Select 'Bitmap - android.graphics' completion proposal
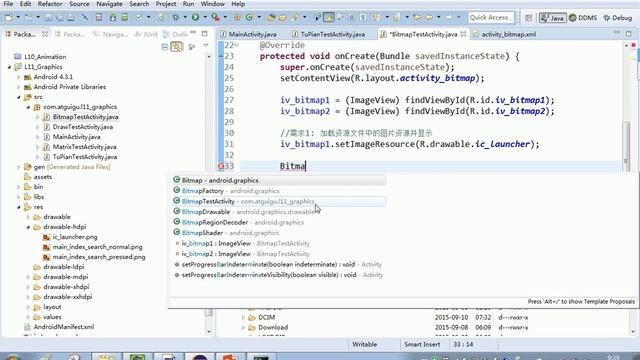Image resolution: width=640 pixels, height=360 pixels. click(x=279, y=180)
